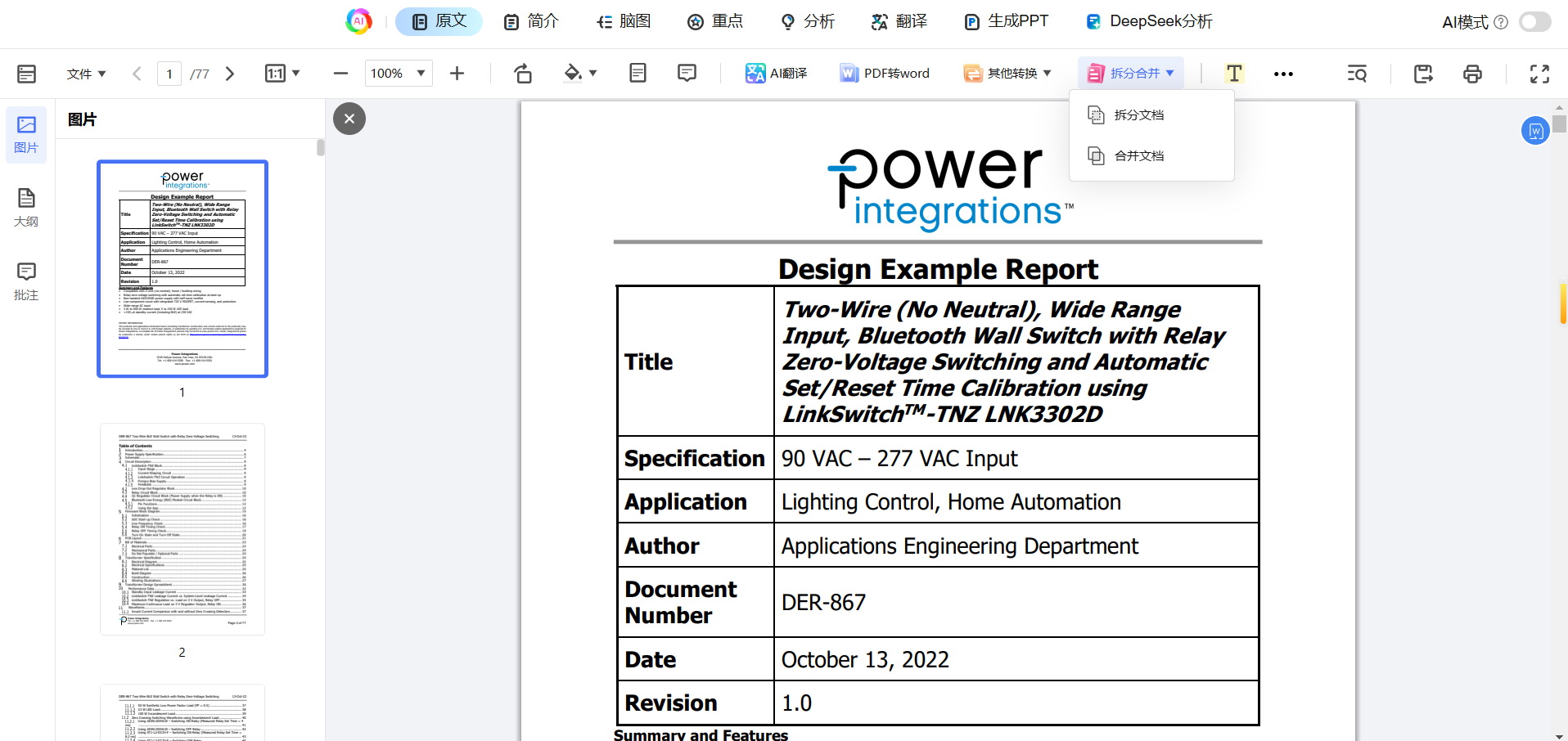Choose 合并文档 from the menu
The image size is (1568, 741).
1151,155
